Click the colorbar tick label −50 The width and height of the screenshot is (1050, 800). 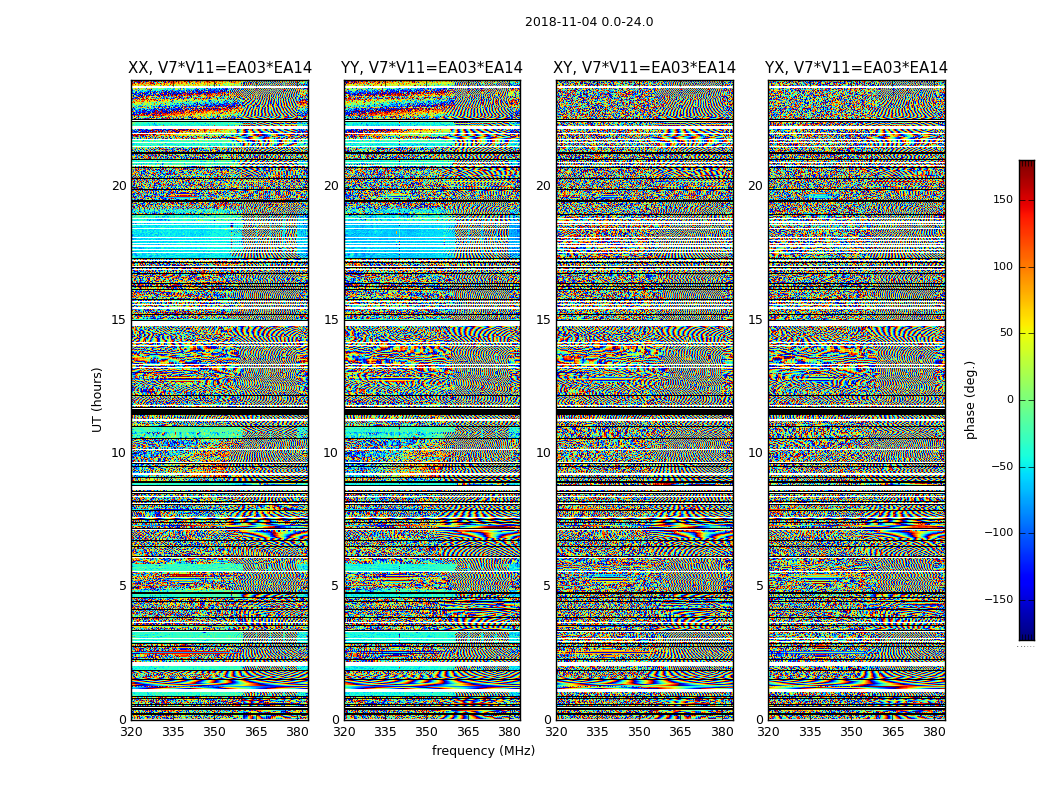(x=1002, y=466)
